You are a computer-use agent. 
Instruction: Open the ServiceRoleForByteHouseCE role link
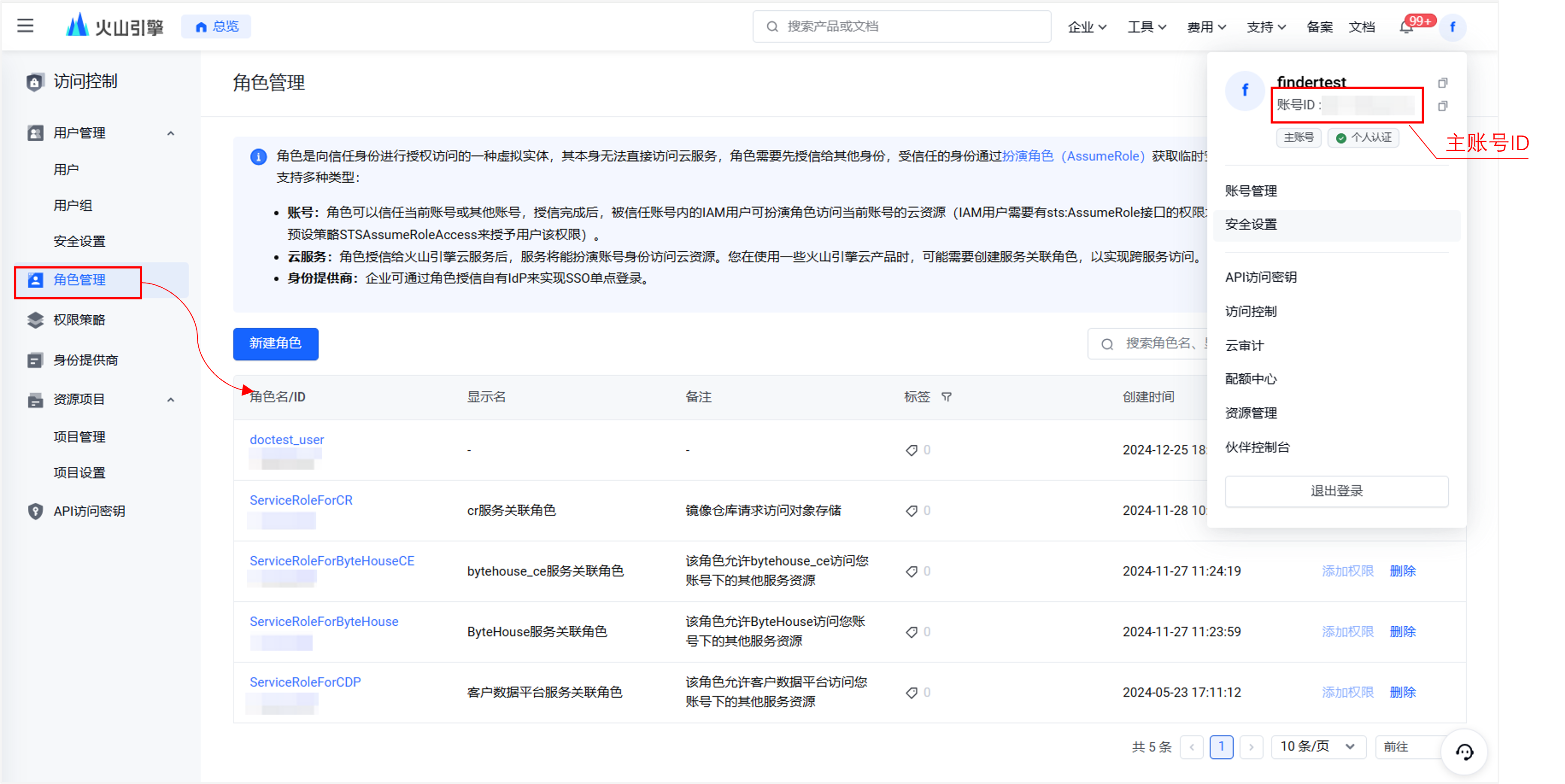click(x=332, y=561)
